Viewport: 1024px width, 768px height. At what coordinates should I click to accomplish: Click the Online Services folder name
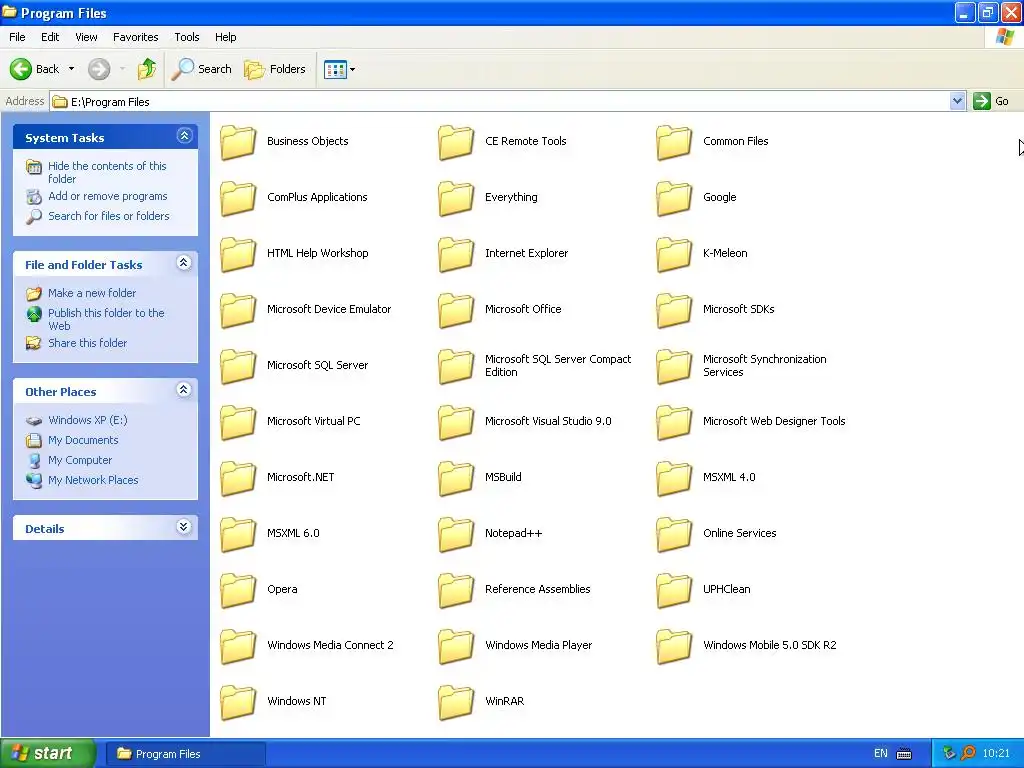click(739, 533)
